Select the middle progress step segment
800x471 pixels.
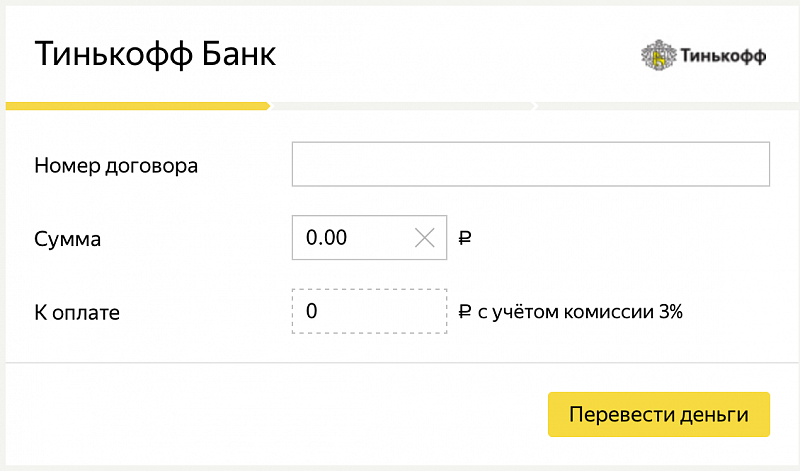point(402,105)
